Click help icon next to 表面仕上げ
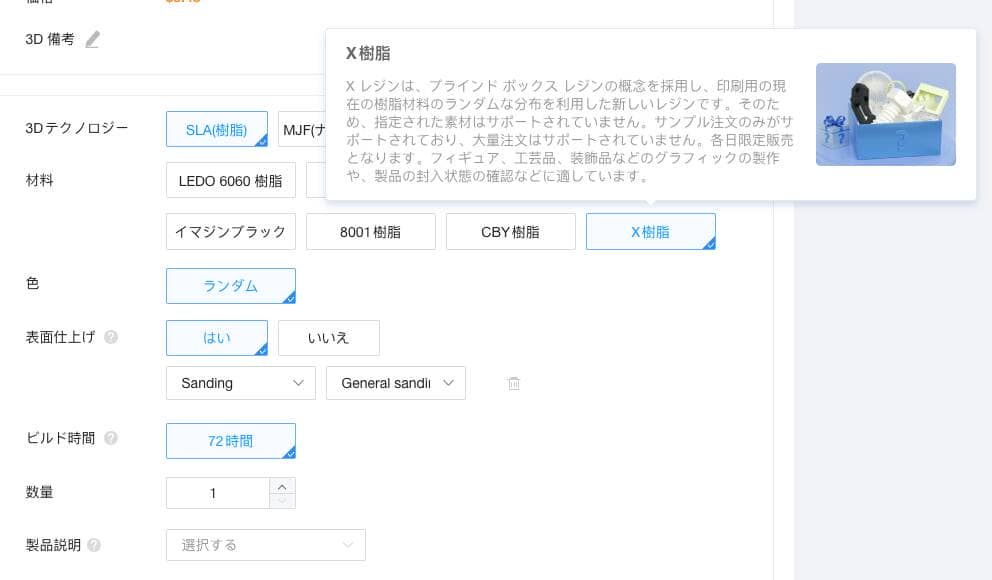The height and width of the screenshot is (580, 992). [x=111, y=337]
